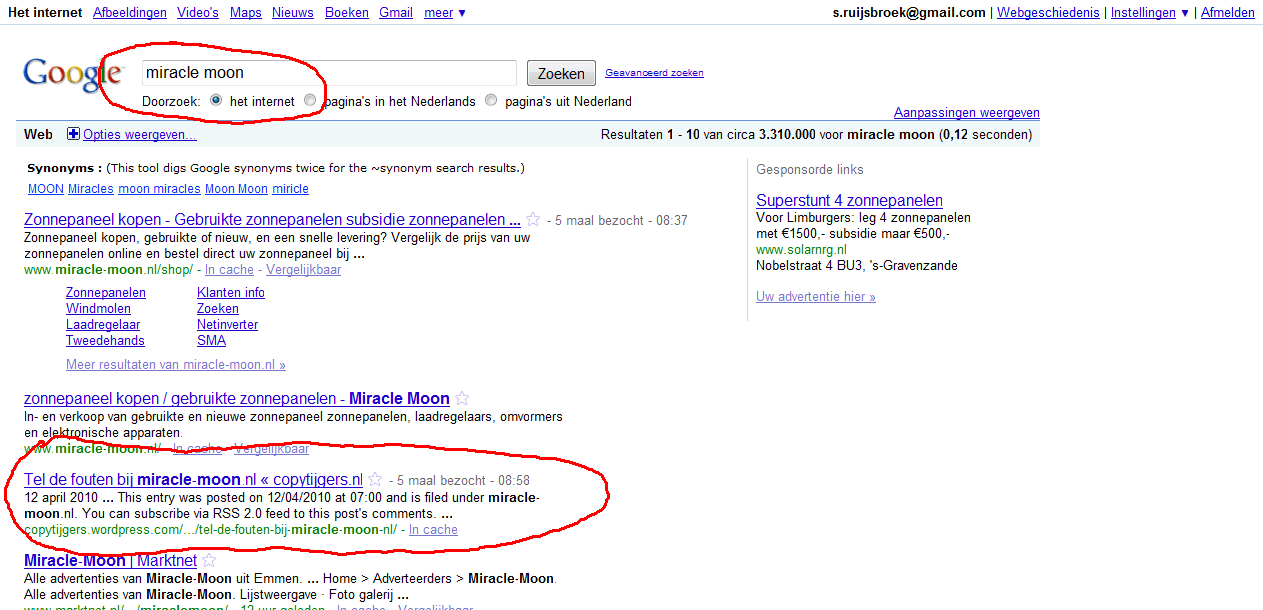Screen dimensions: 1263x610
Task: Click the Google logo
Action: coord(73,74)
